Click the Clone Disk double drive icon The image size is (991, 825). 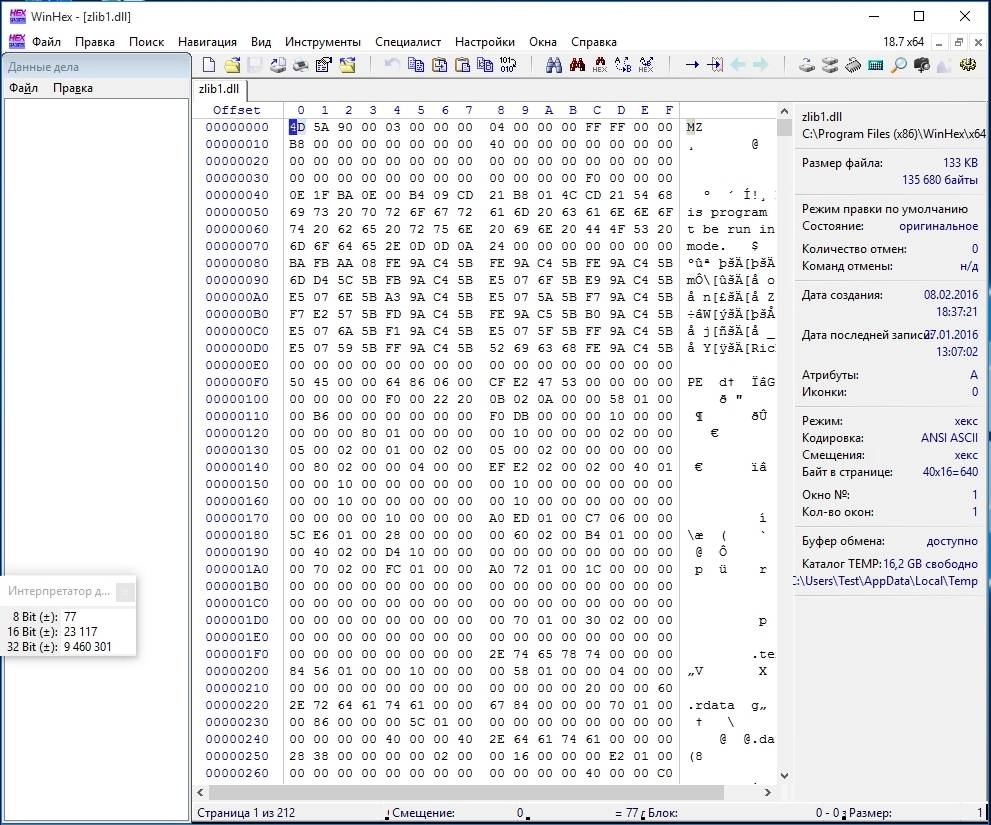[829, 64]
